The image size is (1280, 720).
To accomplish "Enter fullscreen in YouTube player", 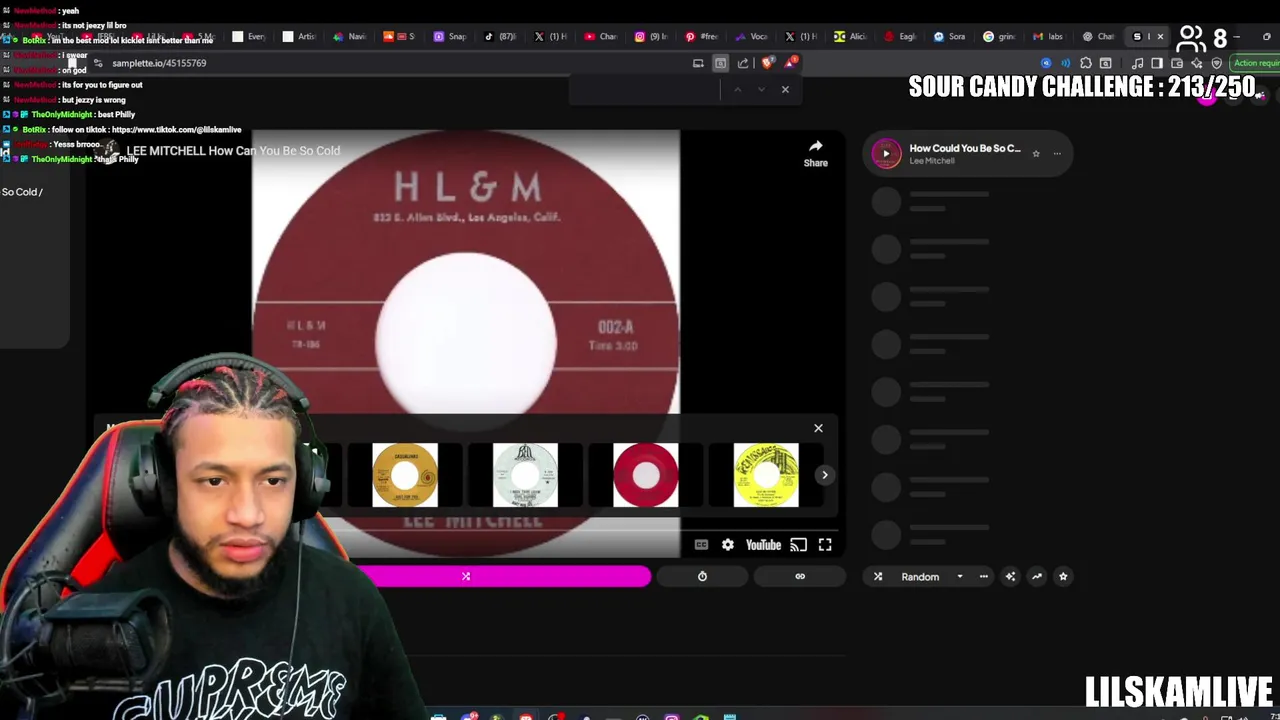I will click(x=825, y=545).
